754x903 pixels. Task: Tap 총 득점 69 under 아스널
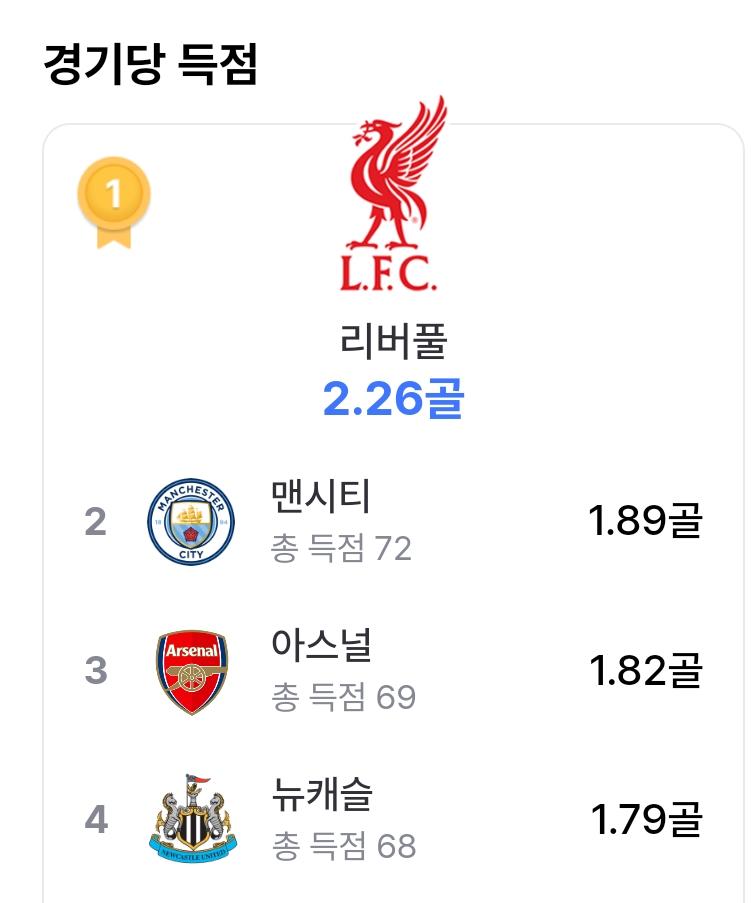[x=343, y=697]
